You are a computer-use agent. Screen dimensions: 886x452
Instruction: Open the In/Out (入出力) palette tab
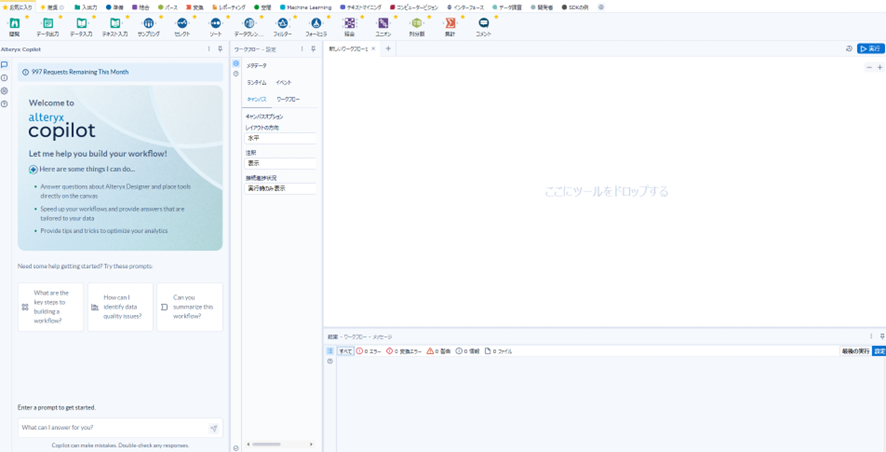click(x=86, y=7)
